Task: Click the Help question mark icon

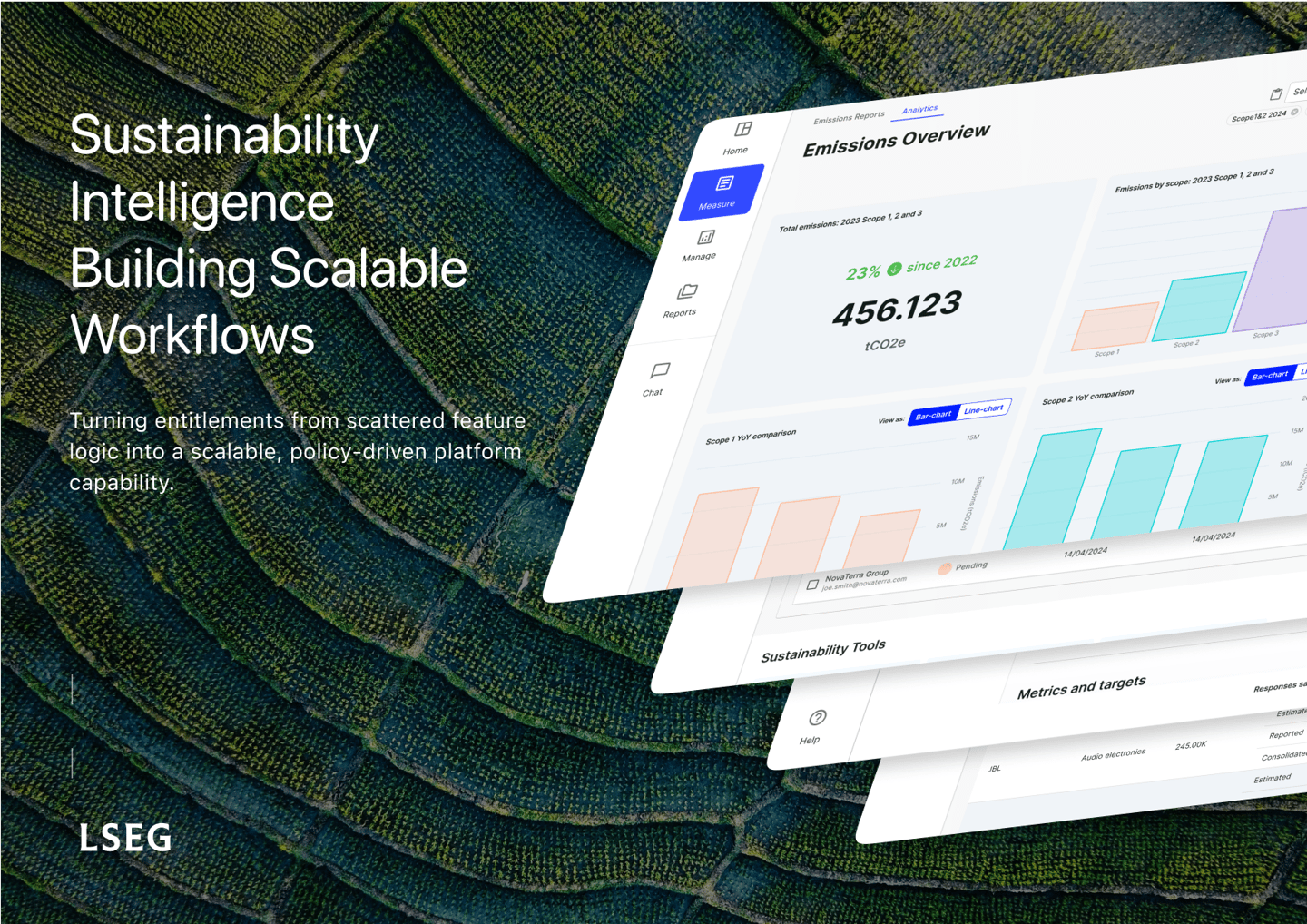Action: (x=817, y=718)
